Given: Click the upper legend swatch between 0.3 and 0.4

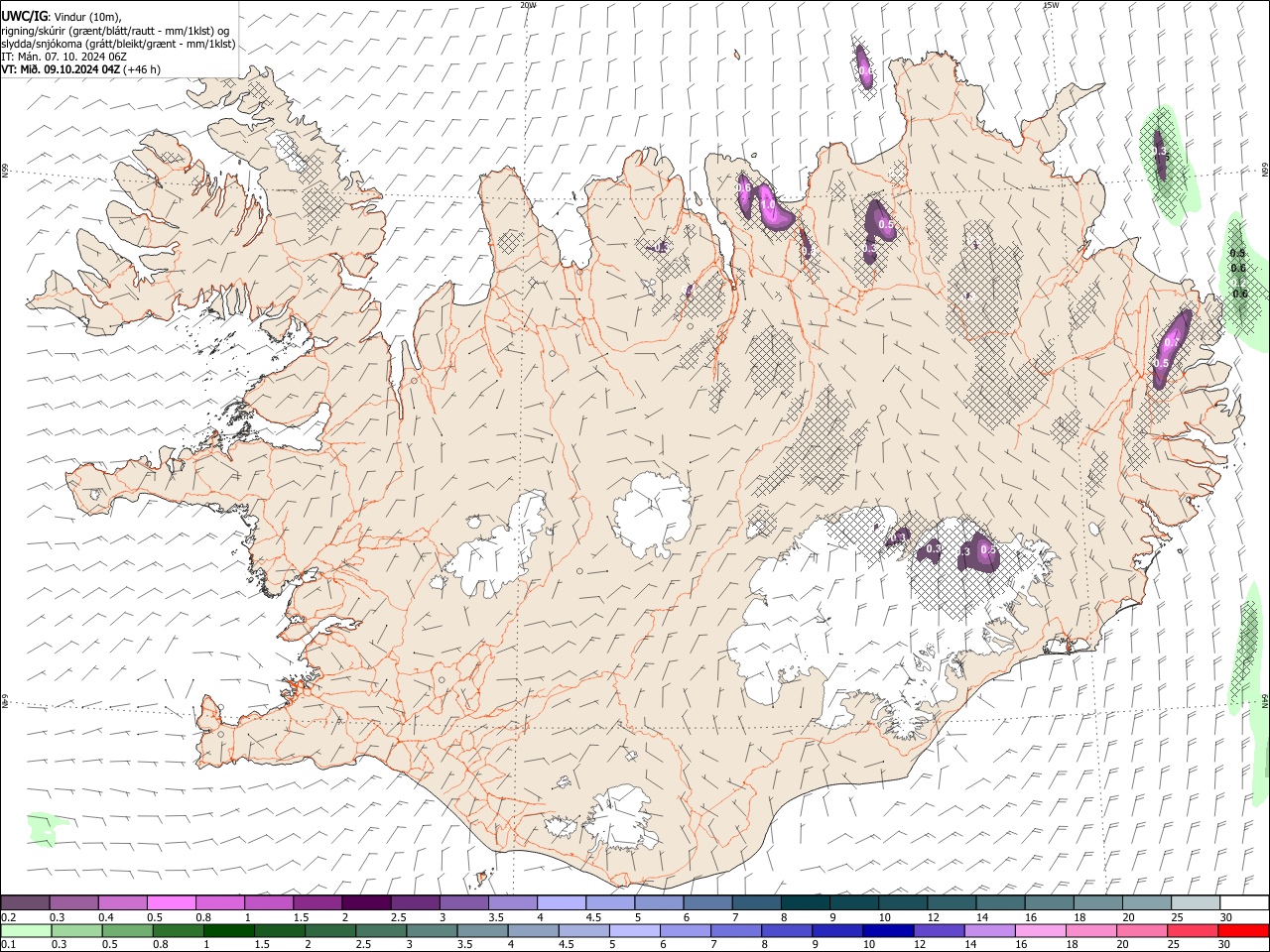Looking at the screenshot, I should 74,902.
